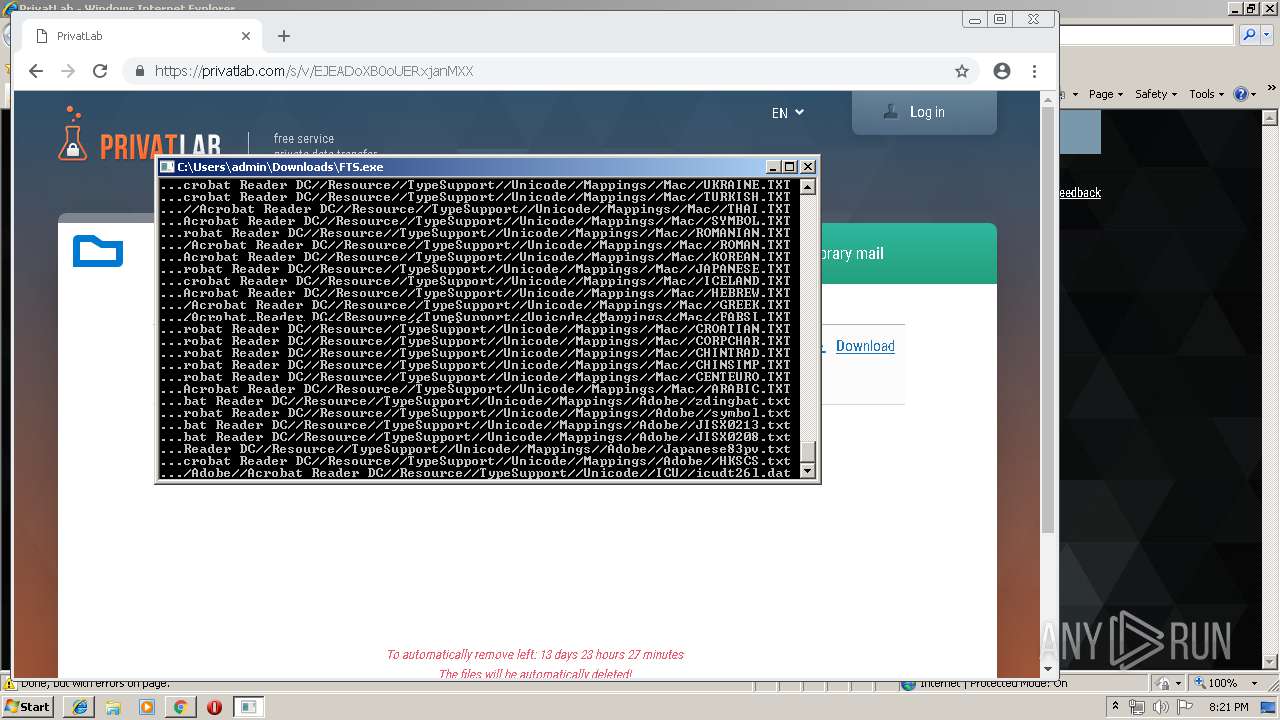Show hidden system tray icons
1280x720 pixels.
pos(1115,707)
